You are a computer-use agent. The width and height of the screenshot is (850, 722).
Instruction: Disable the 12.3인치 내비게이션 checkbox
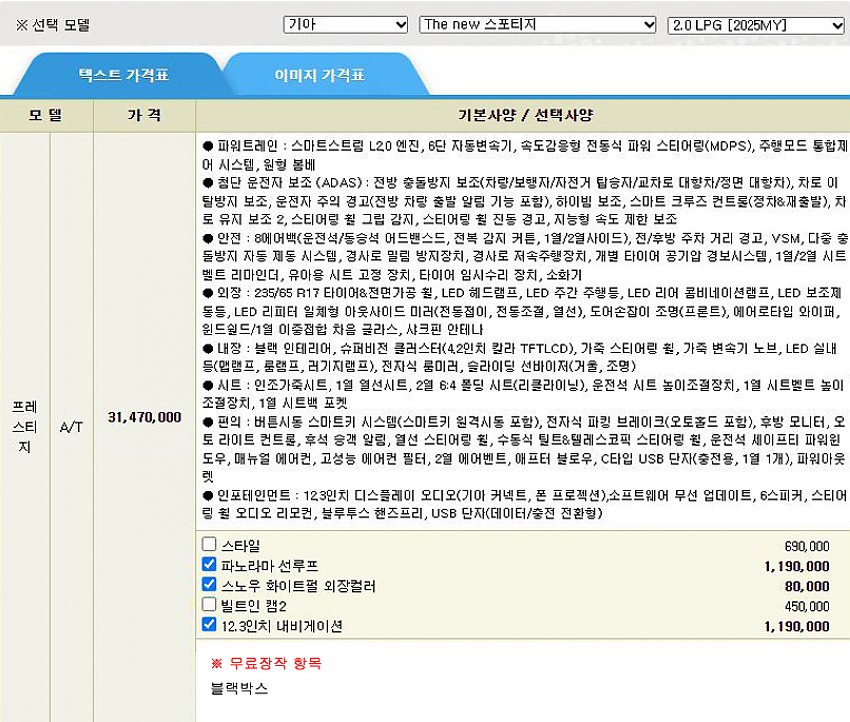click(209, 625)
